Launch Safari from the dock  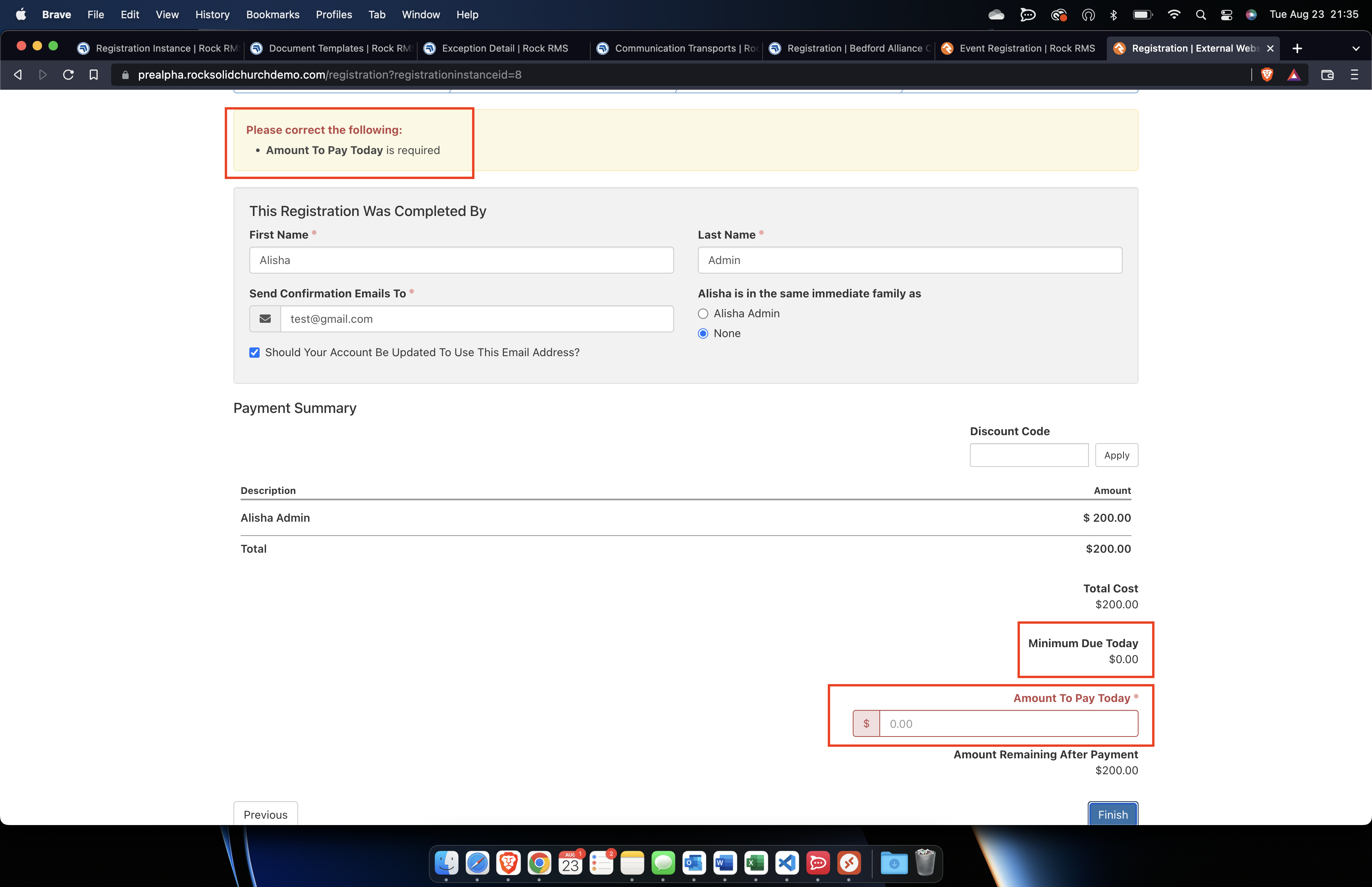[x=477, y=863]
